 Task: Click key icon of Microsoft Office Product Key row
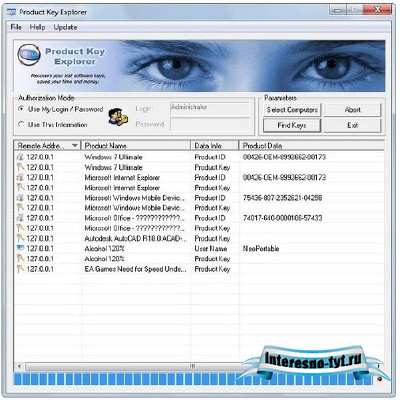[x=20, y=228]
